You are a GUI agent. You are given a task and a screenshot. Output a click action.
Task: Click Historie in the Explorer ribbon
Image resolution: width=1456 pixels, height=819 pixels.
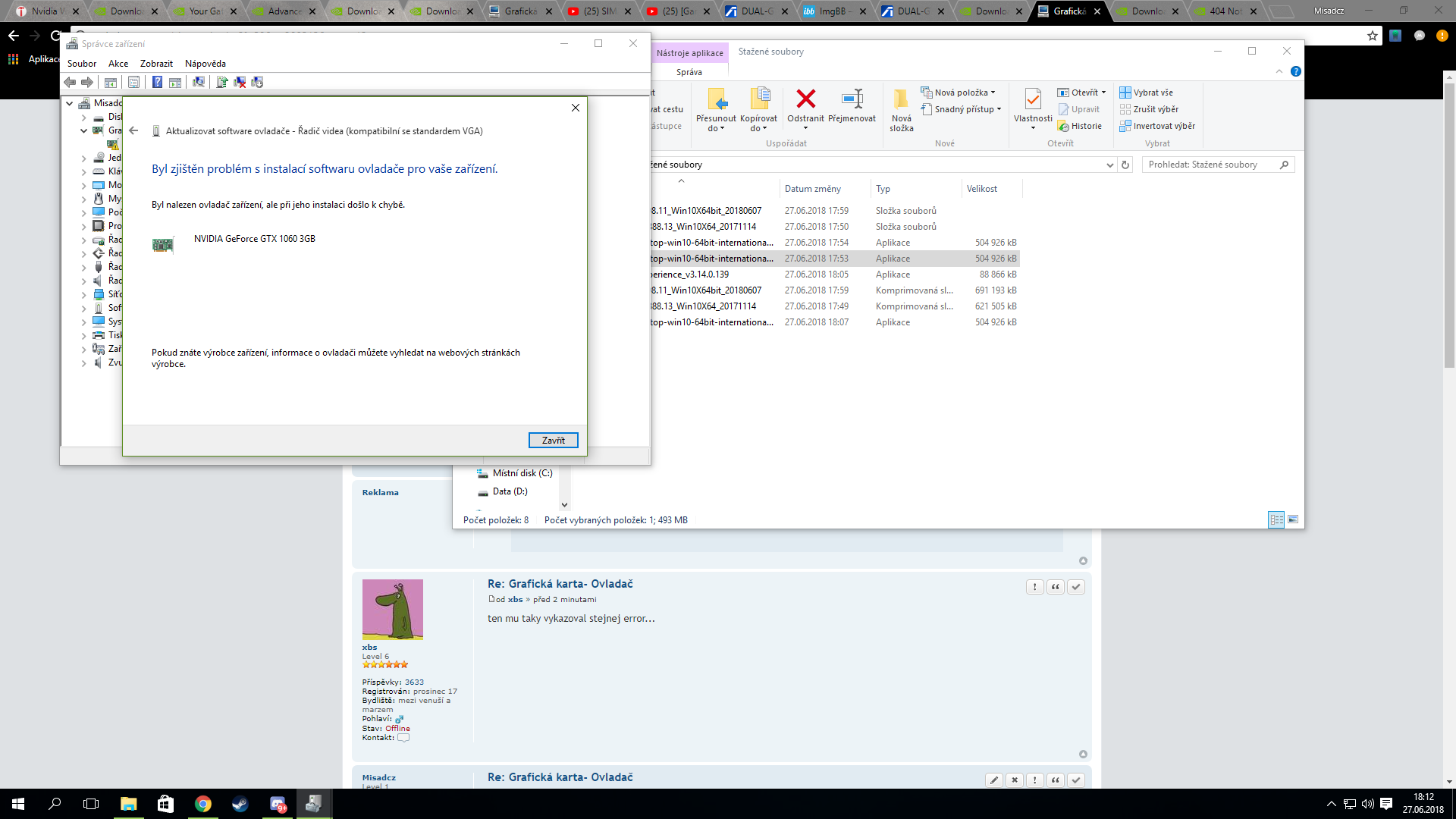point(1080,126)
